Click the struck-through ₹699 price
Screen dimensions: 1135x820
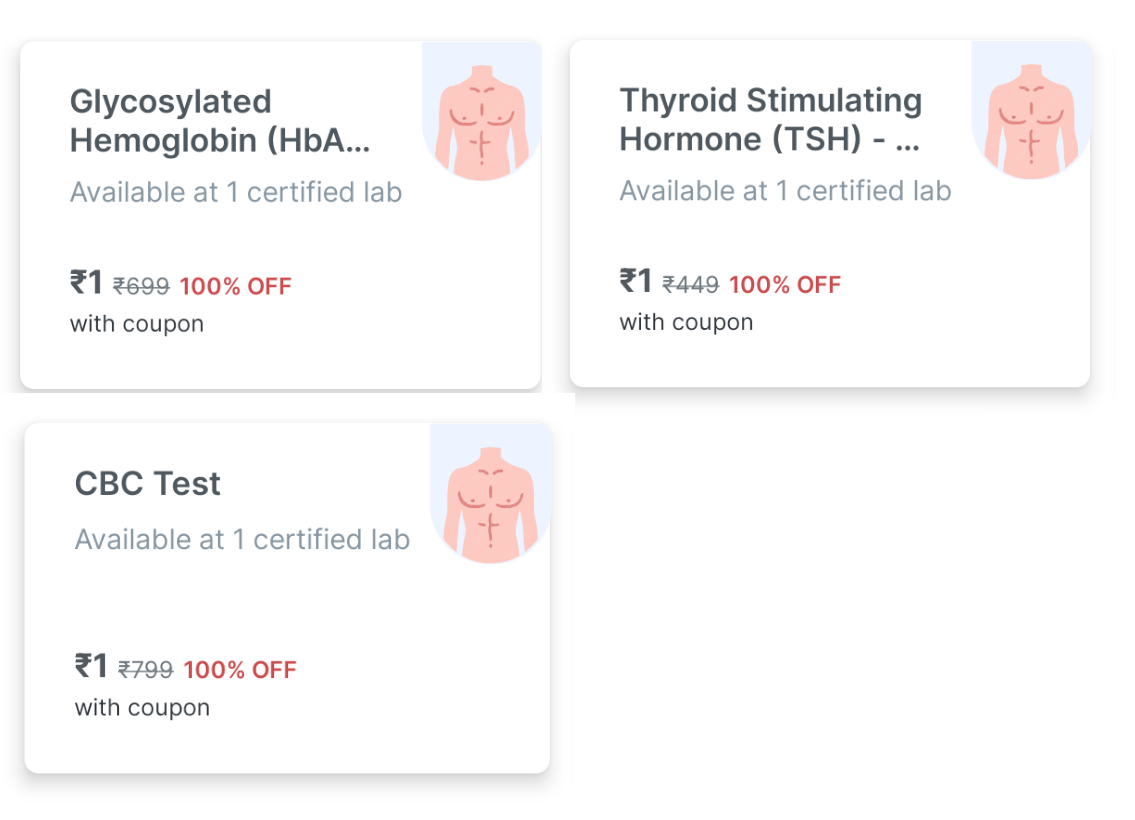point(141,287)
